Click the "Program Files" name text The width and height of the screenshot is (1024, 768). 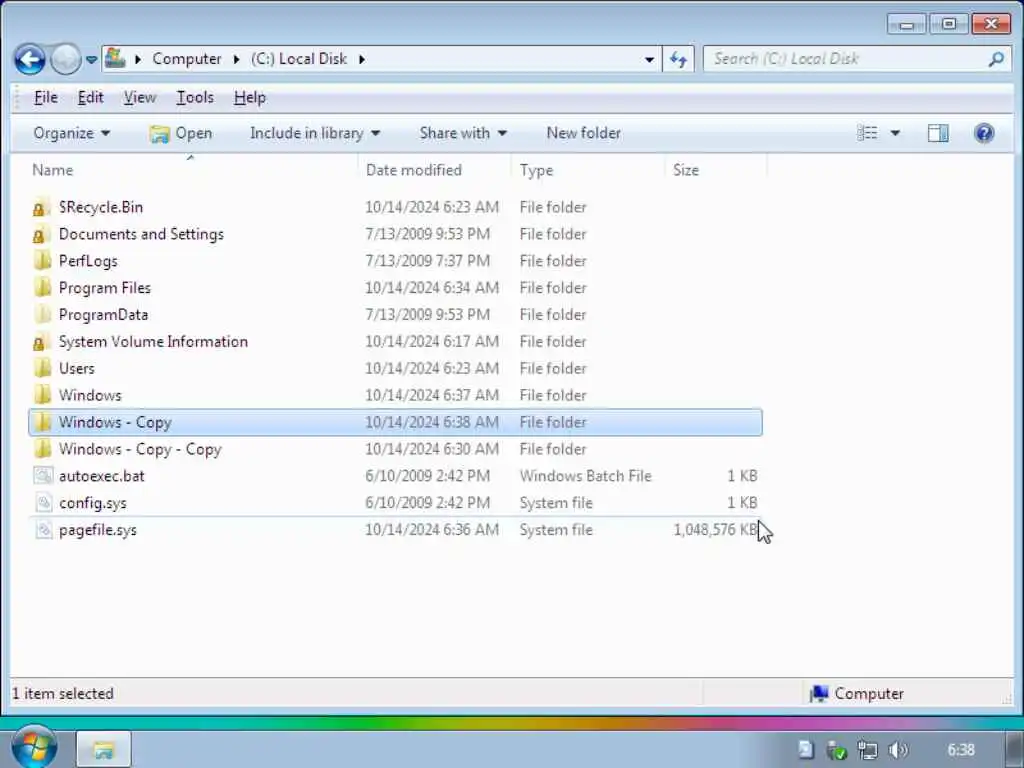point(104,288)
